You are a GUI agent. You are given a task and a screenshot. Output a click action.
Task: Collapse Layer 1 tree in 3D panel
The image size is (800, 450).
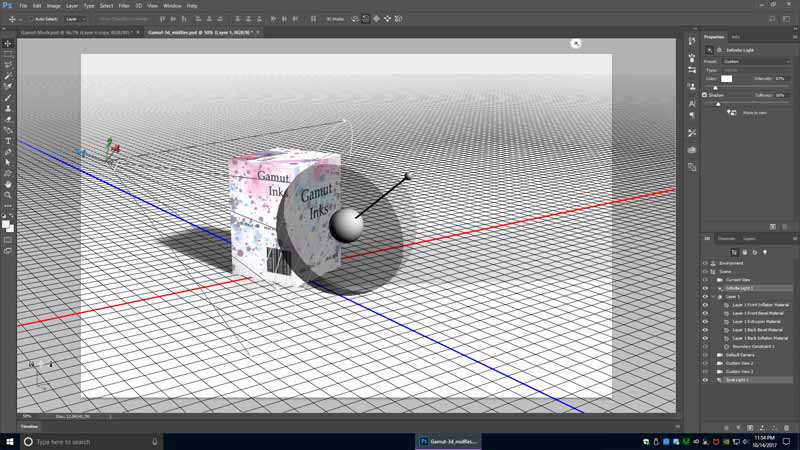point(713,296)
